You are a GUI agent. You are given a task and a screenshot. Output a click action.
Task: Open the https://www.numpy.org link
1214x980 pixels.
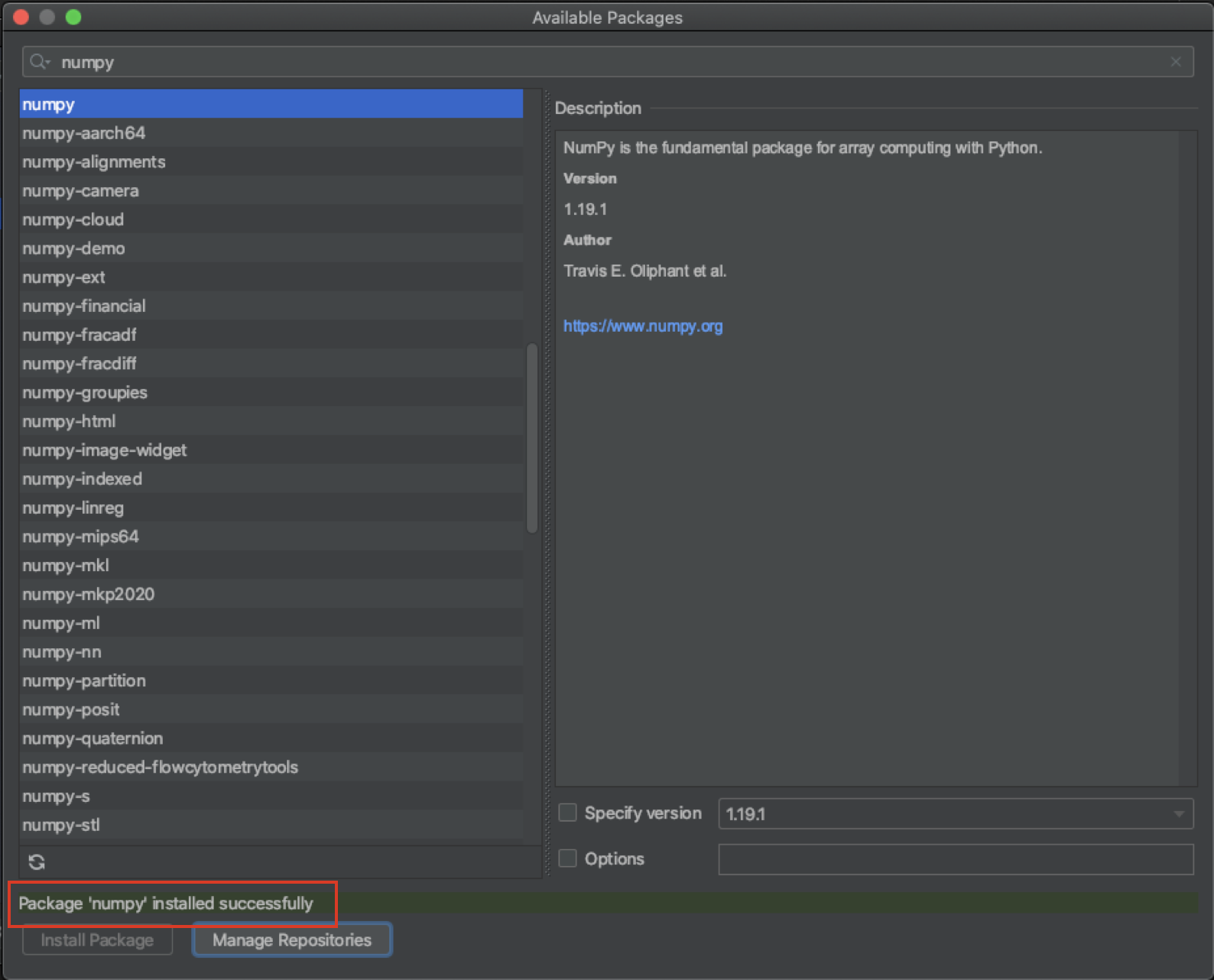pos(643,326)
